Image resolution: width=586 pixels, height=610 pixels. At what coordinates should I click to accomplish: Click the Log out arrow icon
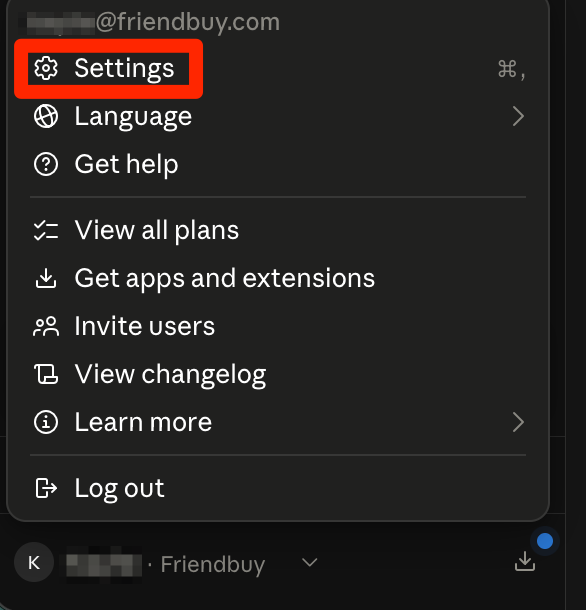pyautogui.click(x=46, y=488)
